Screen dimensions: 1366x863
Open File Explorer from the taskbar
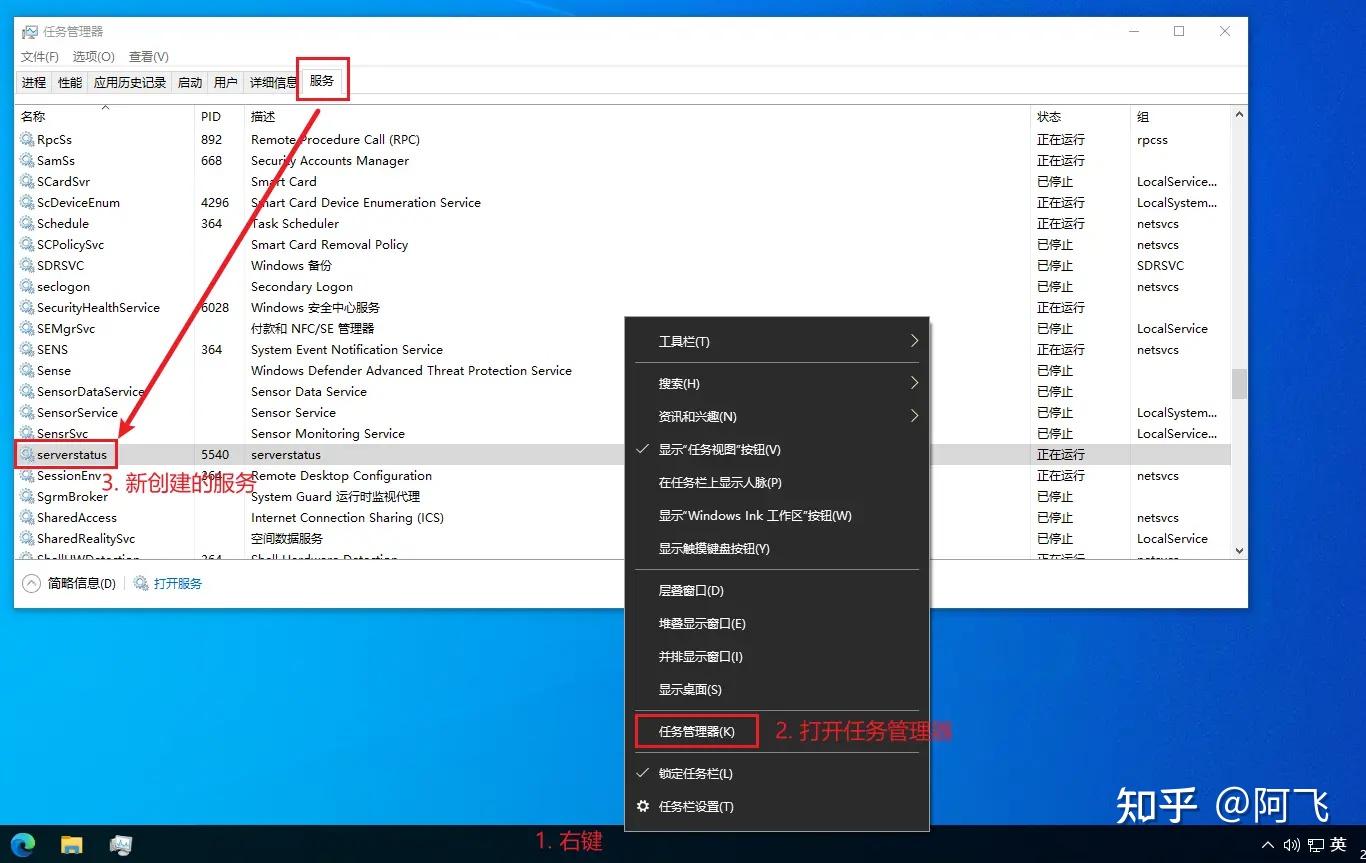70,844
